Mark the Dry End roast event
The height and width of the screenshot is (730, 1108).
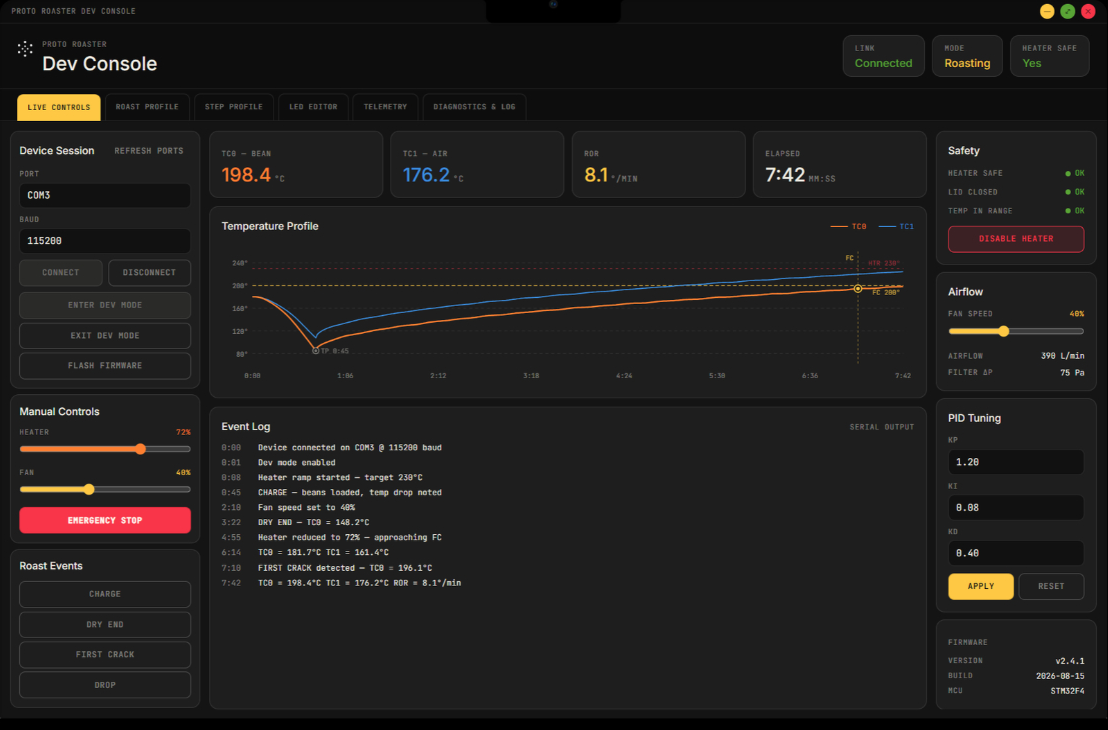[105, 625]
